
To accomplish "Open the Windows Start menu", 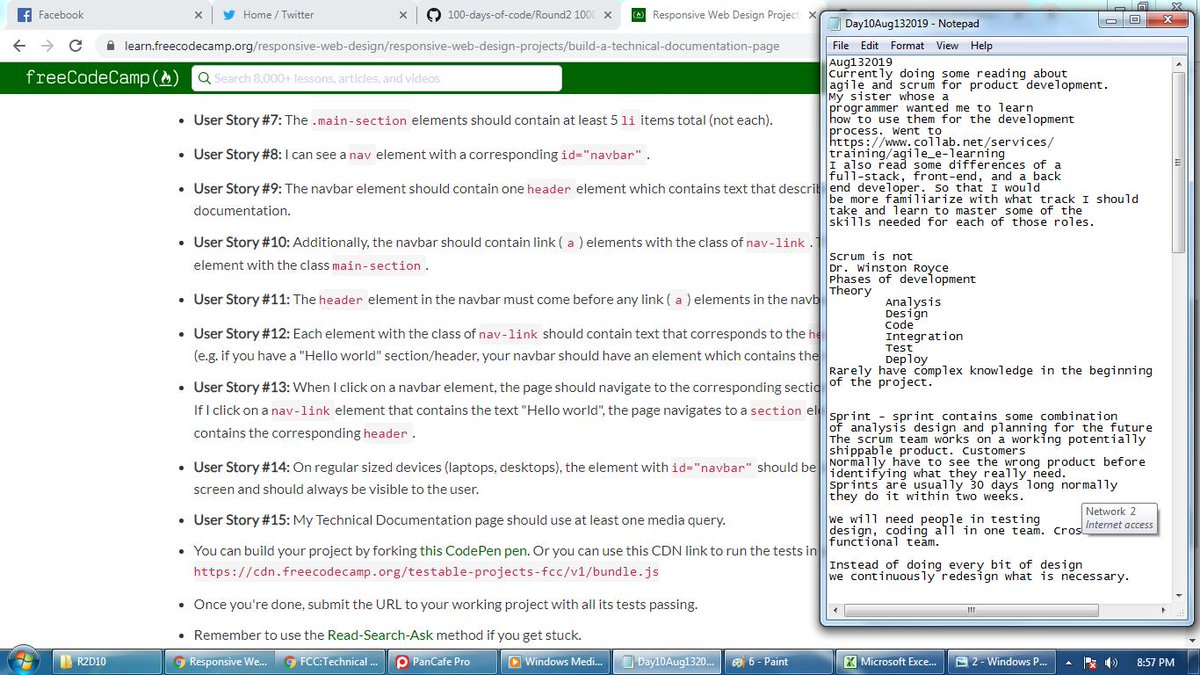I will (24, 661).
